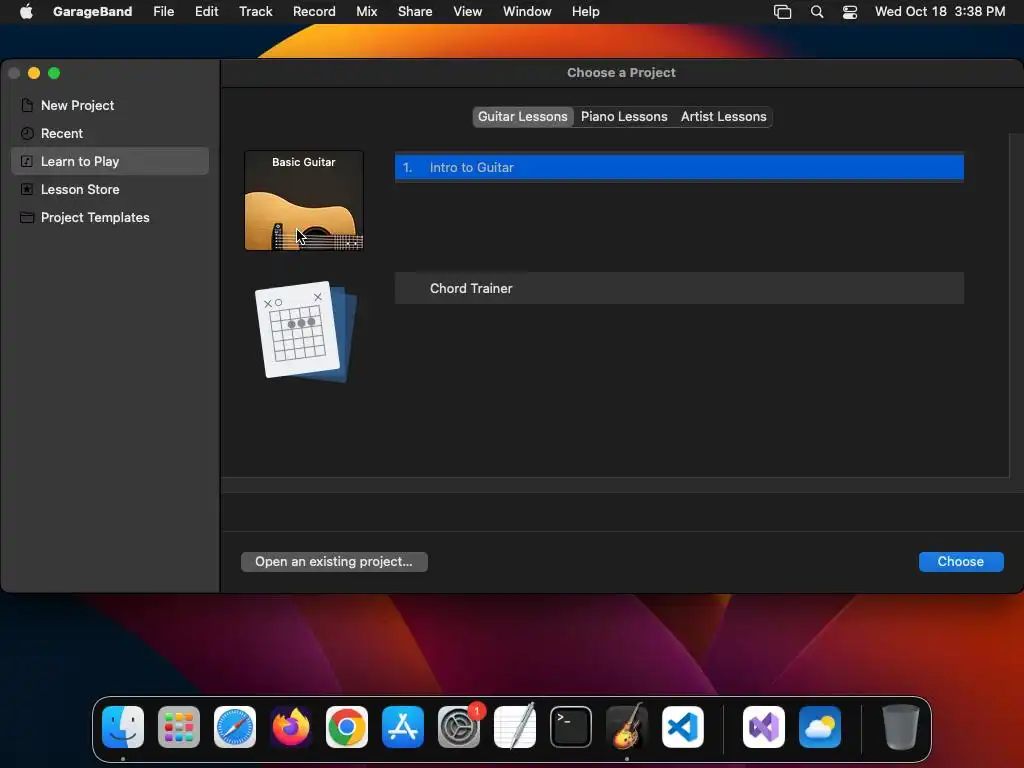Launch Firefox from the Dock
The height and width of the screenshot is (768, 1024).
[x=291, y=727]
